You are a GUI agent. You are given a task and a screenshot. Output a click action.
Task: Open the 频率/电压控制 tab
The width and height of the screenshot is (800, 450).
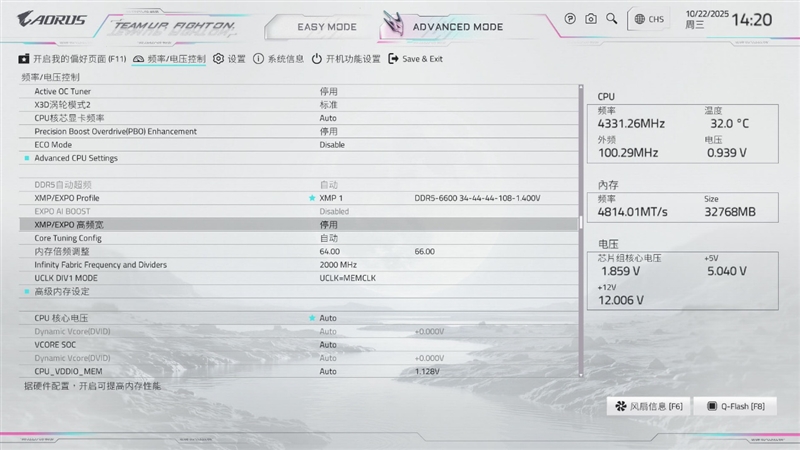coord(169,59)
